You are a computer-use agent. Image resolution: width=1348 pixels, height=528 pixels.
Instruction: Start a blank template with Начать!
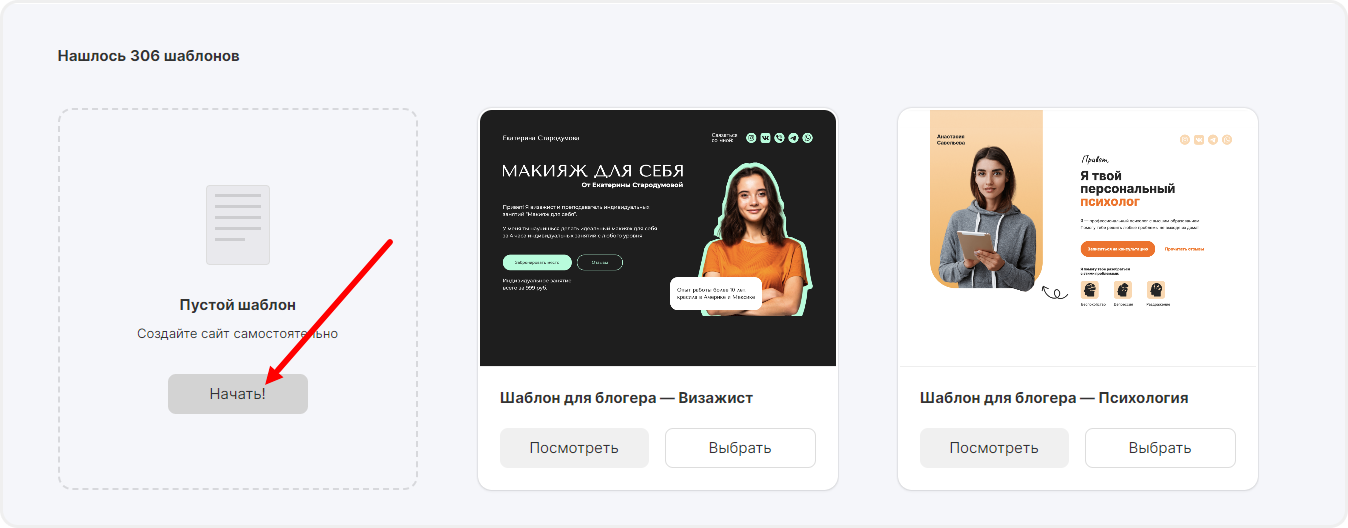238,394
